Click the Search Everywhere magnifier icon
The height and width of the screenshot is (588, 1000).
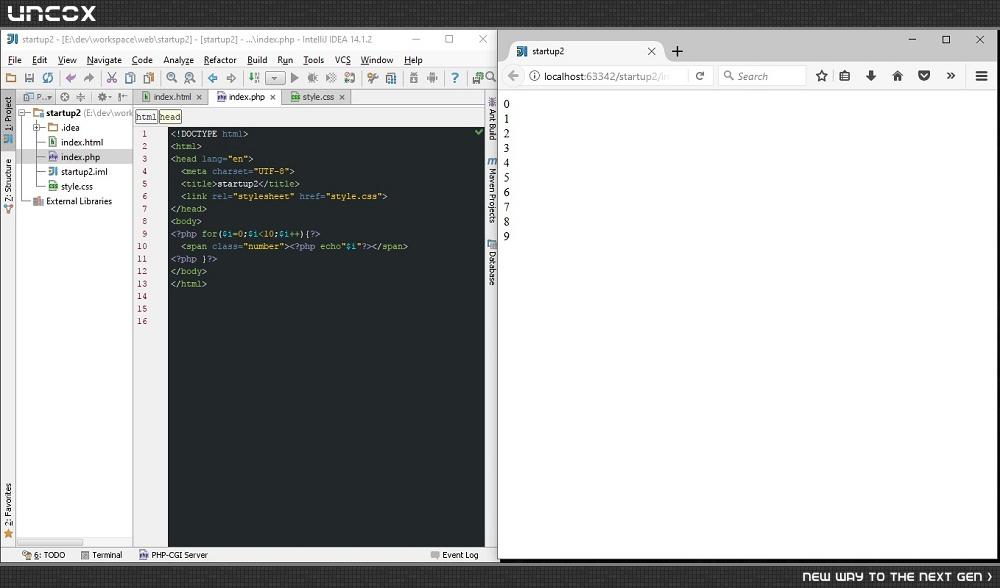[490, 77]
